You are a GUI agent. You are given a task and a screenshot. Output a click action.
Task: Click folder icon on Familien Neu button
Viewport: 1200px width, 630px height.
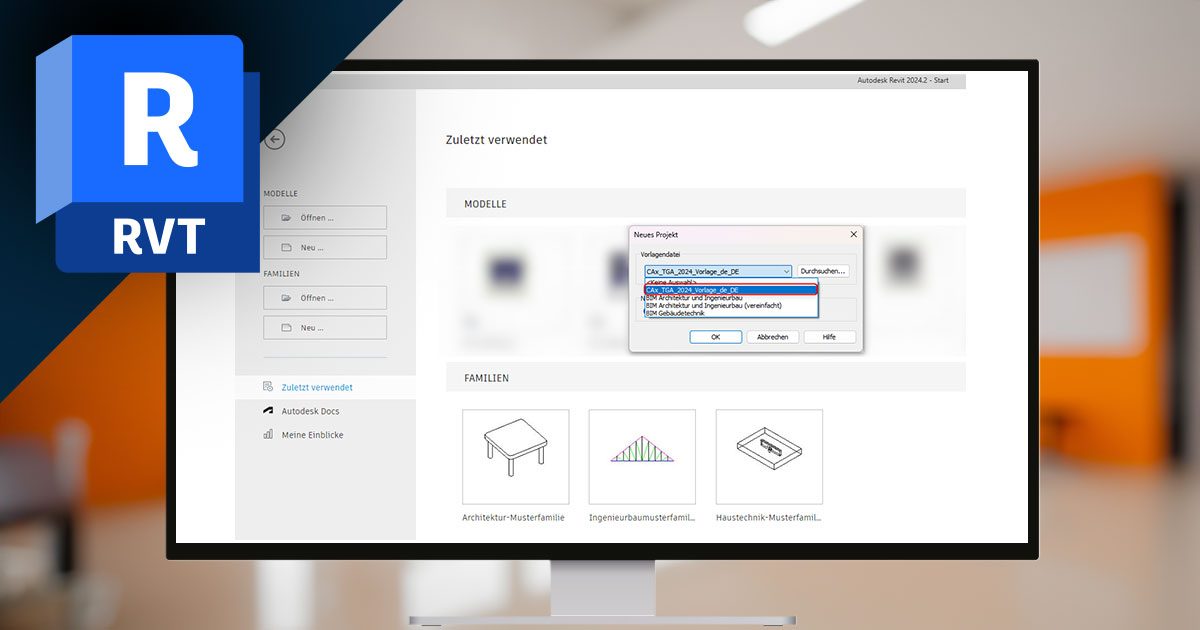click(x=287, y=327)
